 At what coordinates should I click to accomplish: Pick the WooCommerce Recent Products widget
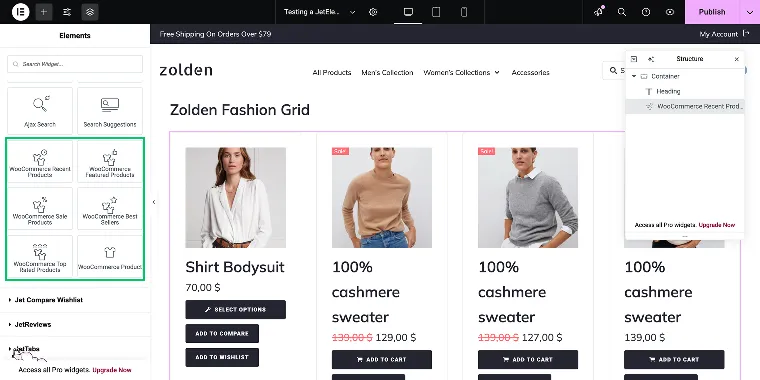[x=40, y=161]
